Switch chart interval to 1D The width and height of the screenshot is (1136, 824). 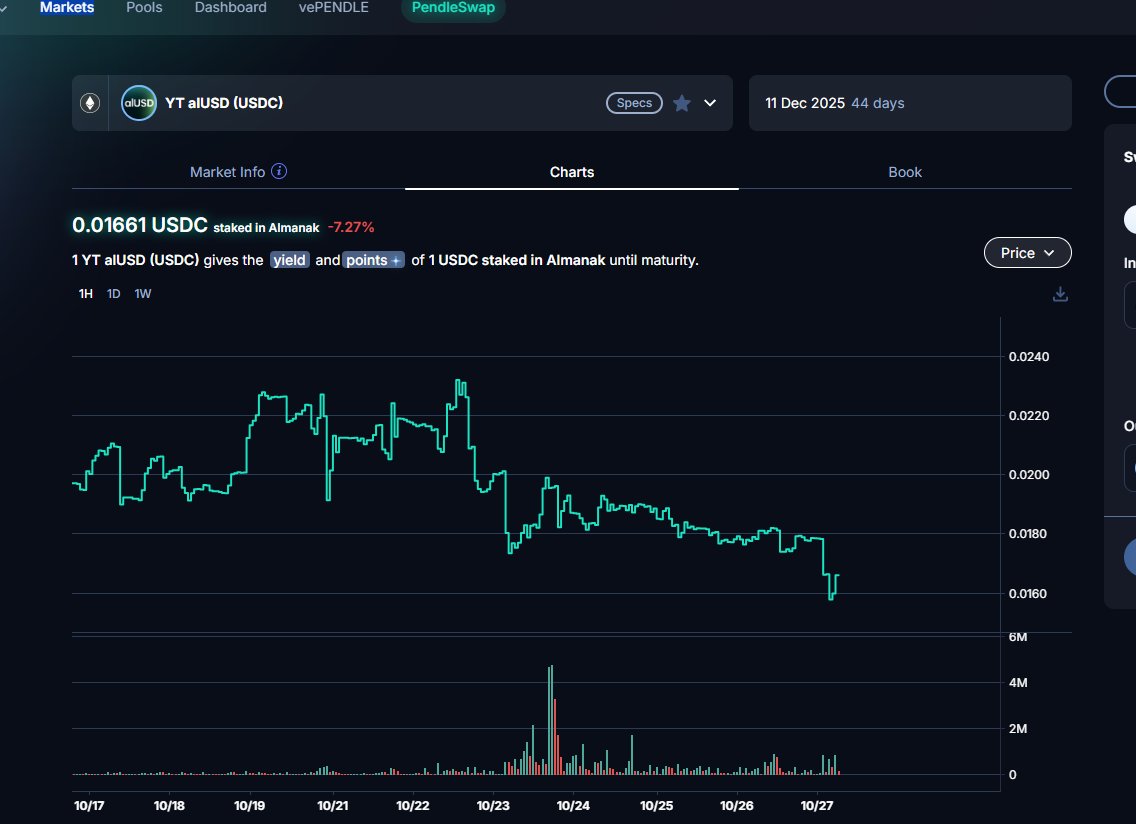pyautogui.click(x=114, y=294)
